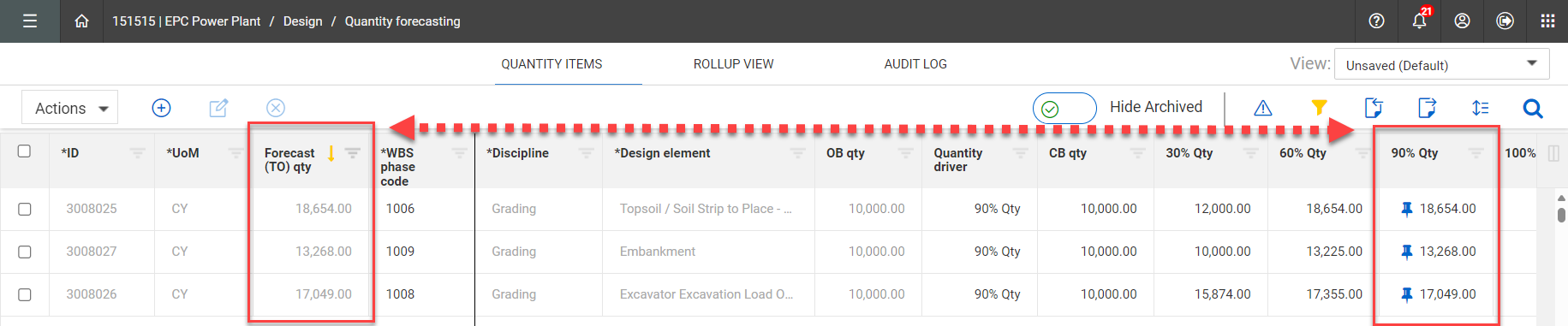Open the hamburger navigation menu
The image size is (1568, 326).
point(30,21)
